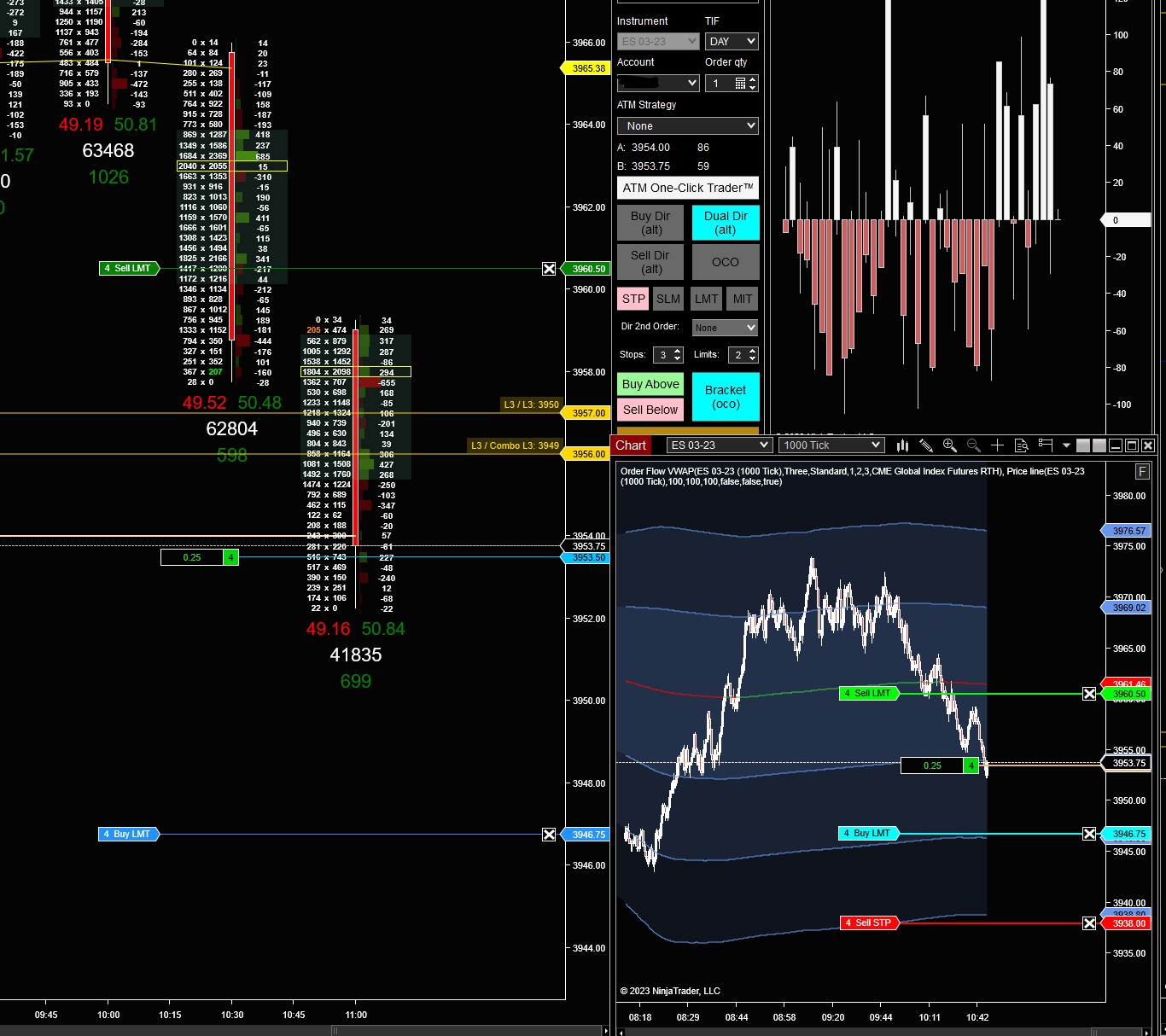The image size is (1166, 1036).
Task: Cancel the green Sell LMT order on right chart
Action: click(x=1089, y=694)
